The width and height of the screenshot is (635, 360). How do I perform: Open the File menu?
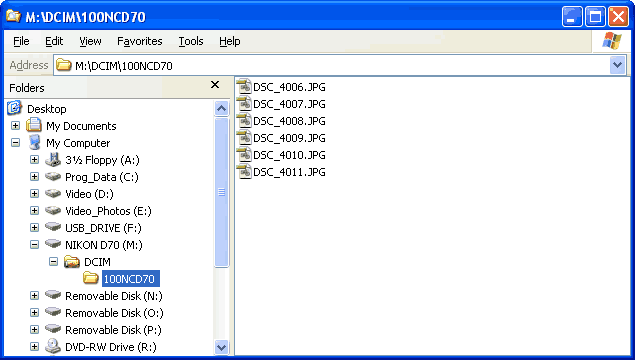(21, 41)
